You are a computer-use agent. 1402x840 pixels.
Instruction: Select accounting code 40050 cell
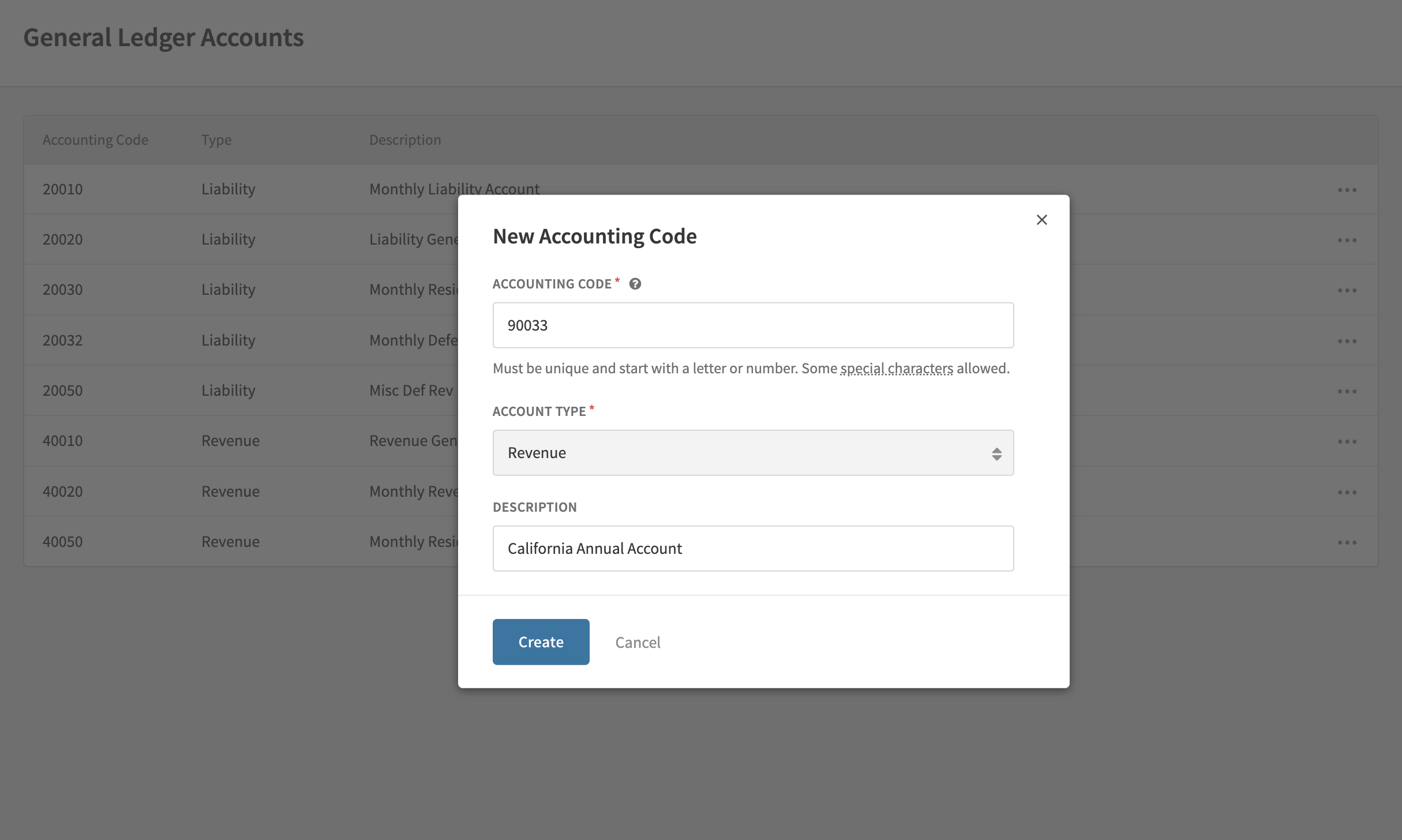[62, 542]
